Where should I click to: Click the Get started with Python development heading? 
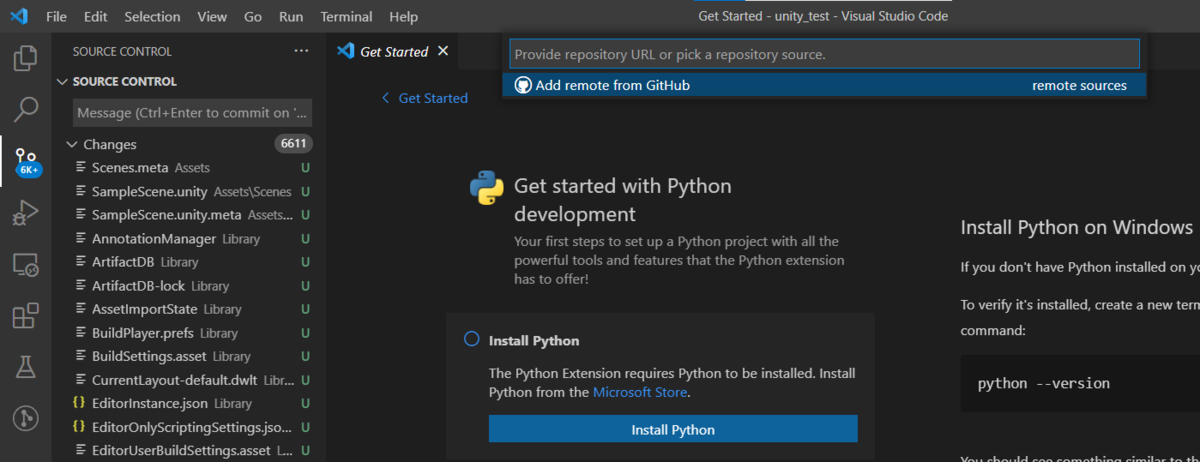[623, 200]
